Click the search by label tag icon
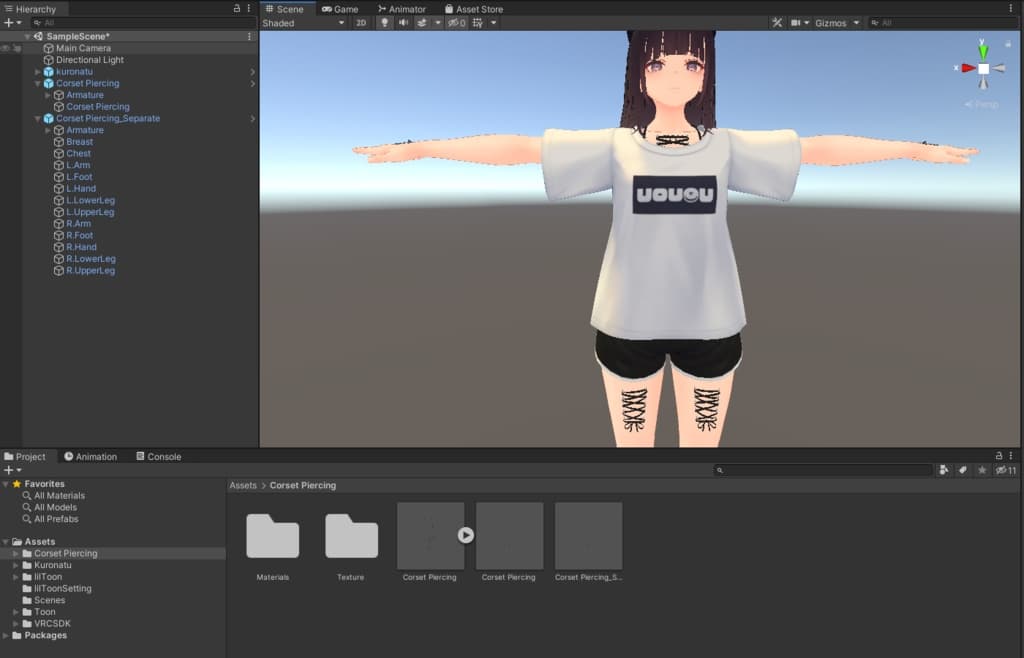Screen dimensions: 1024x658 pyautogui.click(x=962, y=470)
